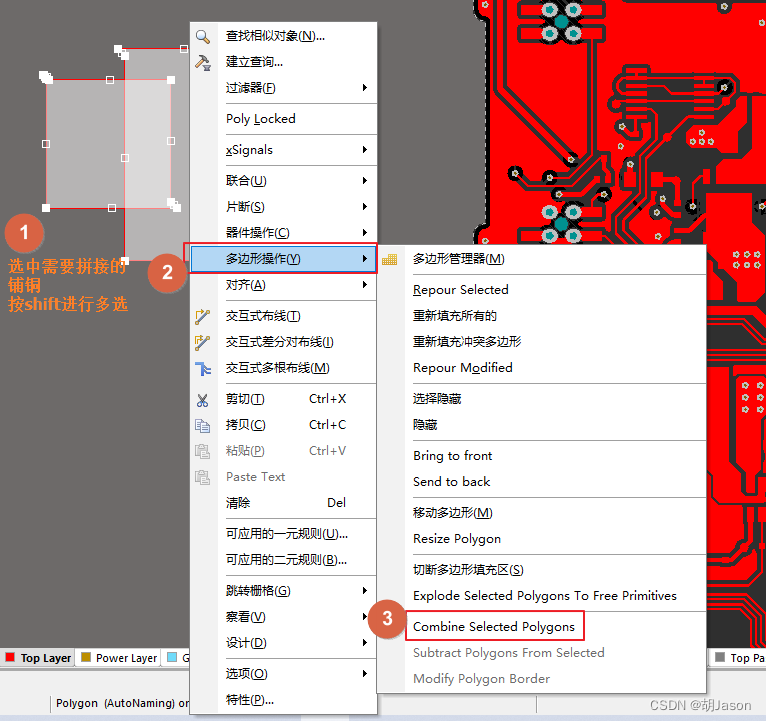
Task: Click the Paste Text clipboard icon
Action: (202, 477)
